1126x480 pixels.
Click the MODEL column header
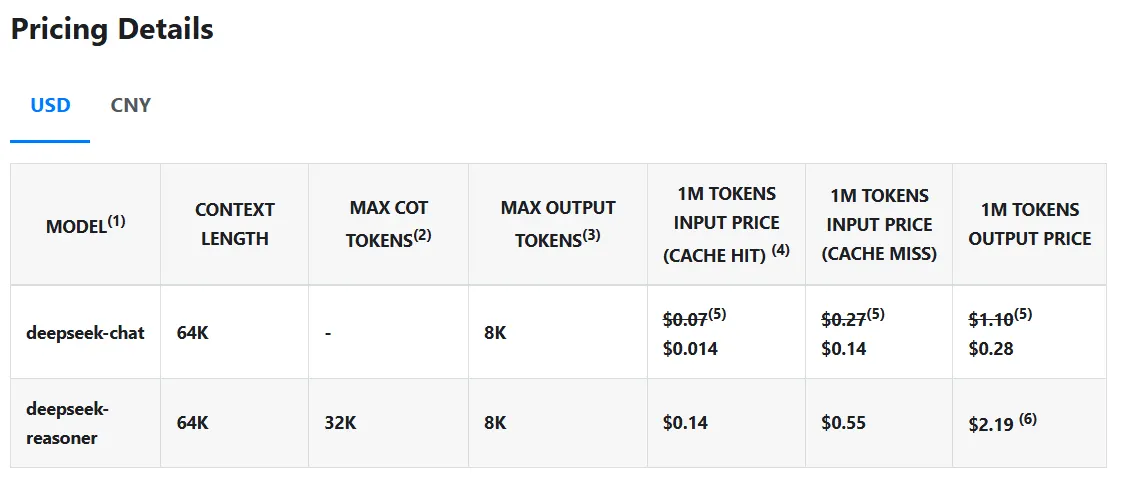click(x=85, y=225)
